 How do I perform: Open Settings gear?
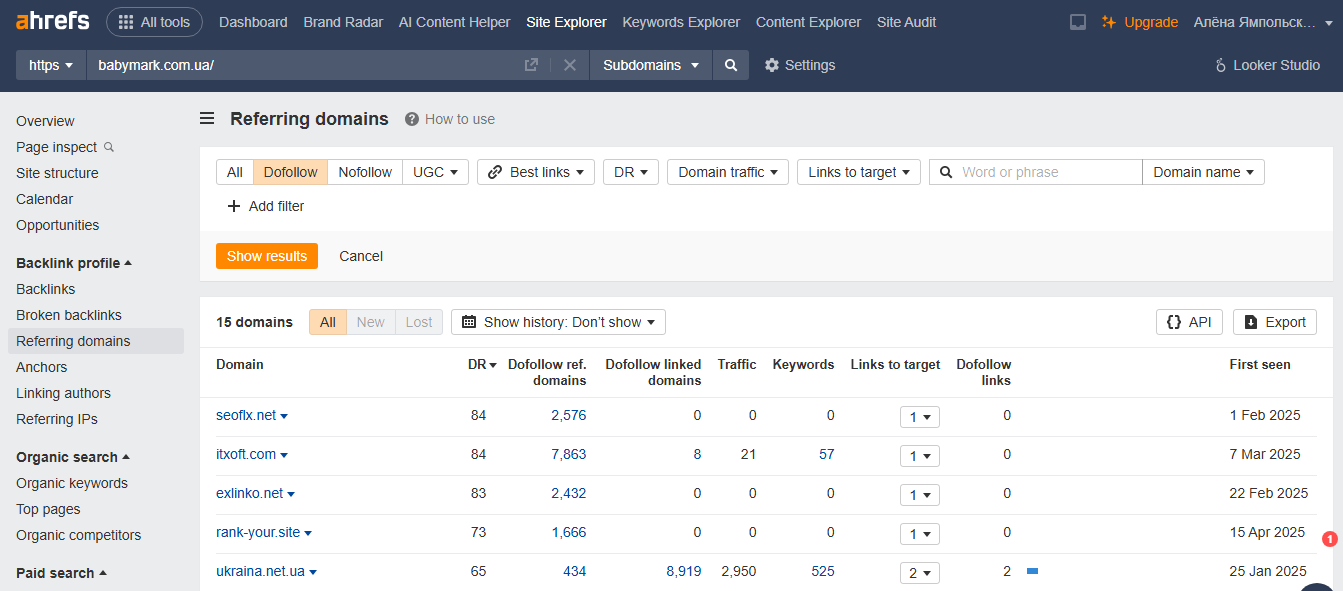pyautogui.click(x=800, y=65)
